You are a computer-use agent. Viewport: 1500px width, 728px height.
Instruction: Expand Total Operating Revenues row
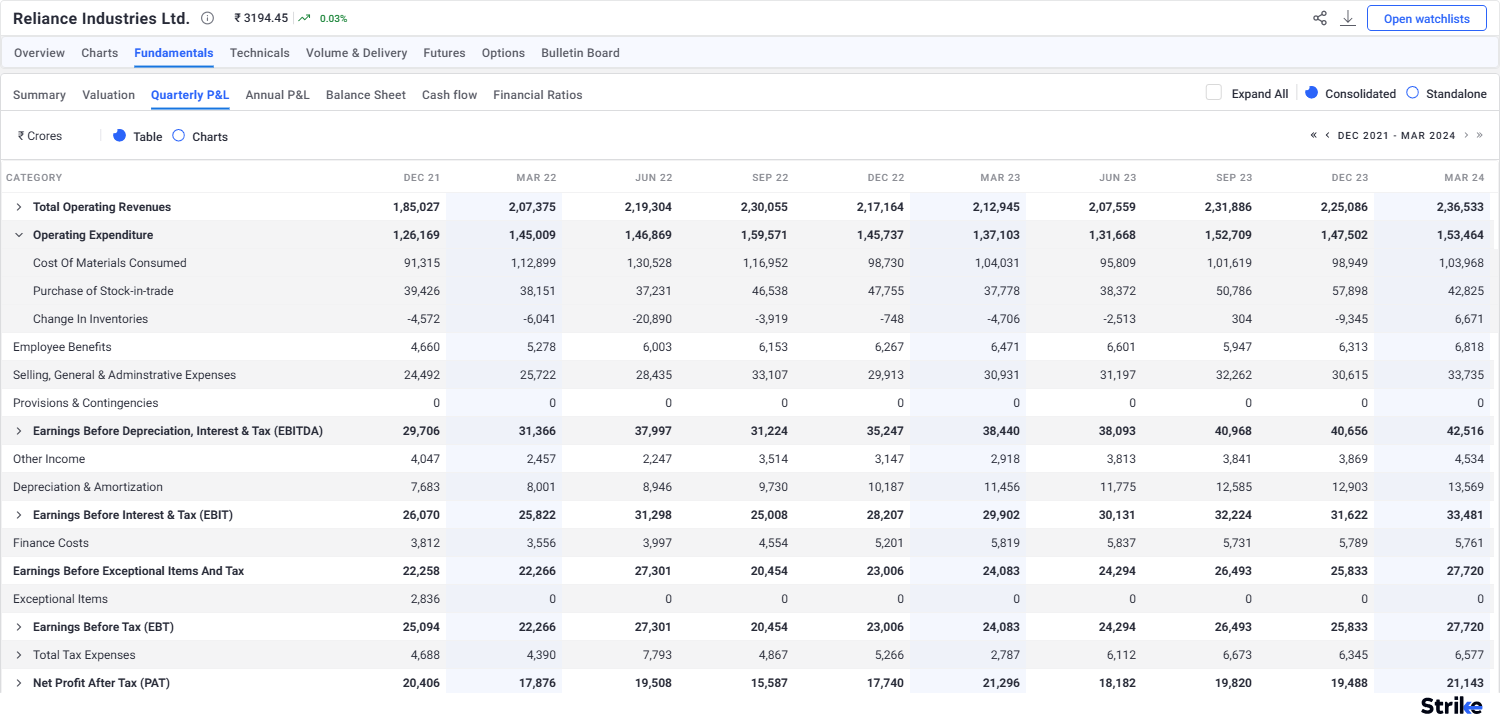[x=18, y=207]
